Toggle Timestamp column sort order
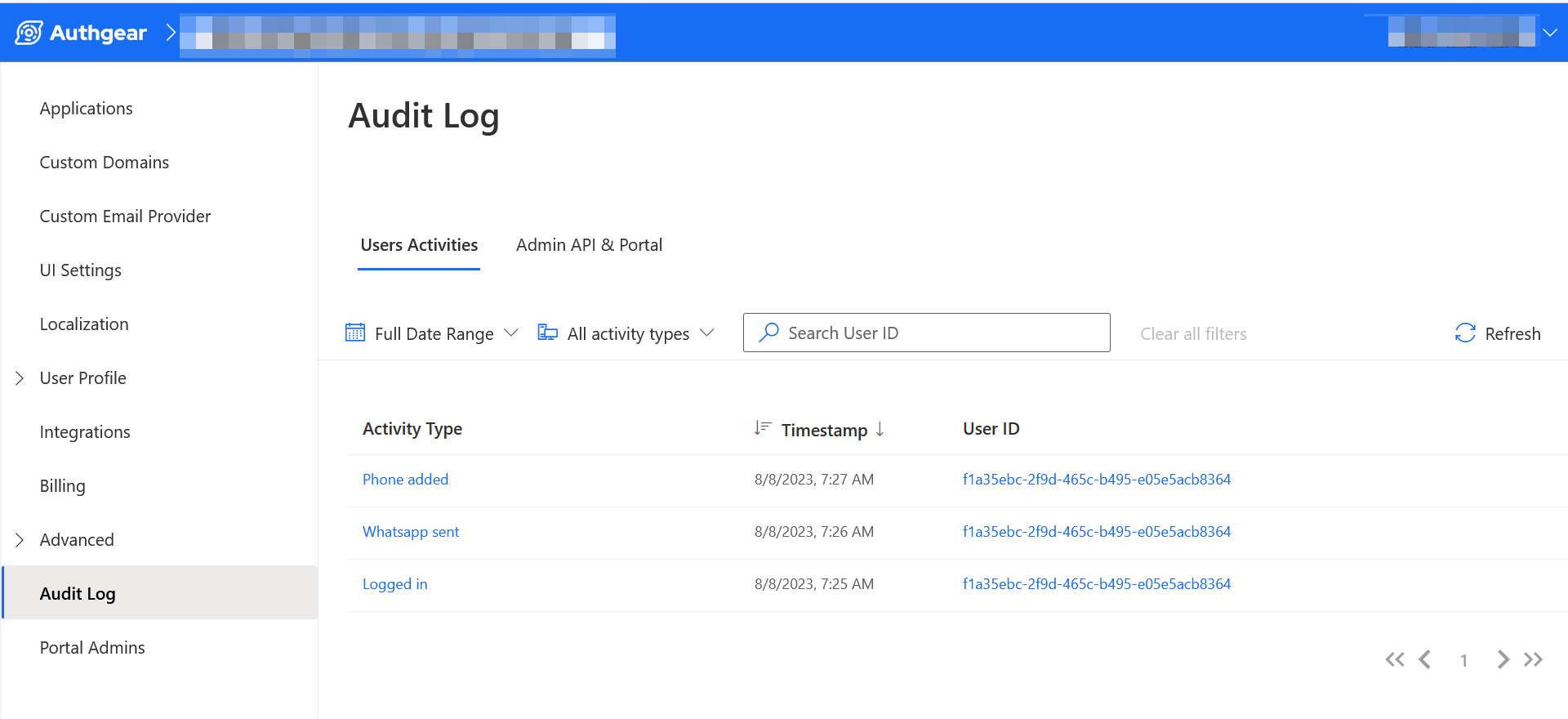This screenshot has width=1568, height=719. click(x=823, y=430)
